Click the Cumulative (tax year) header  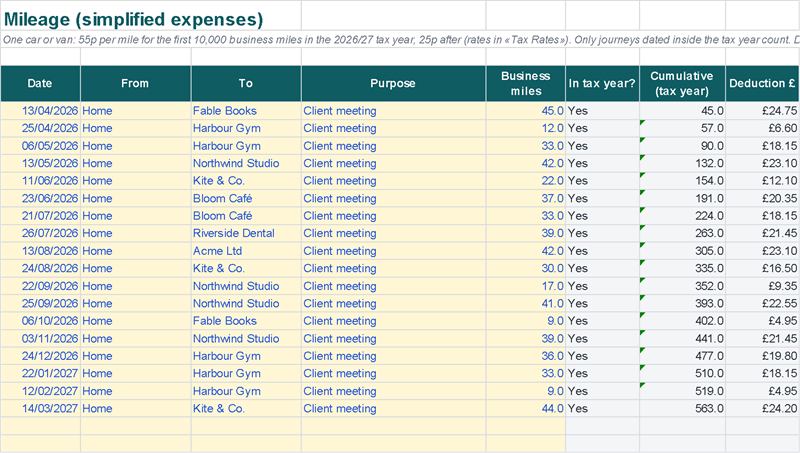pyautogui.click(x=682, y=84)
